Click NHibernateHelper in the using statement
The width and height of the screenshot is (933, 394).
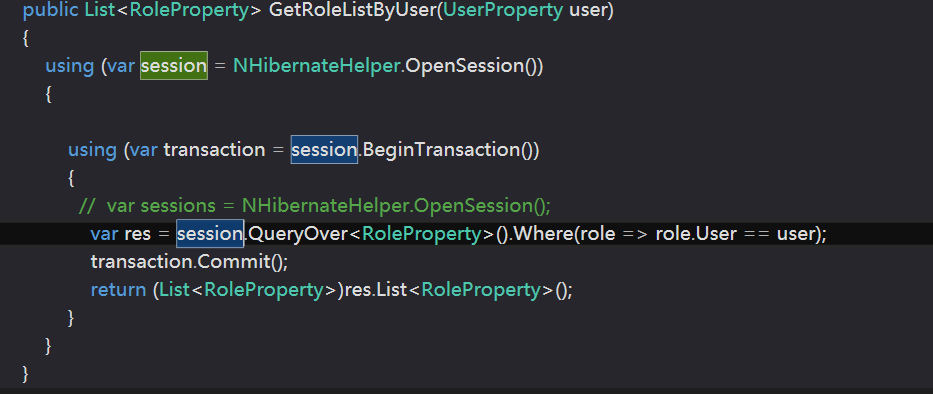tap(317, 65)
